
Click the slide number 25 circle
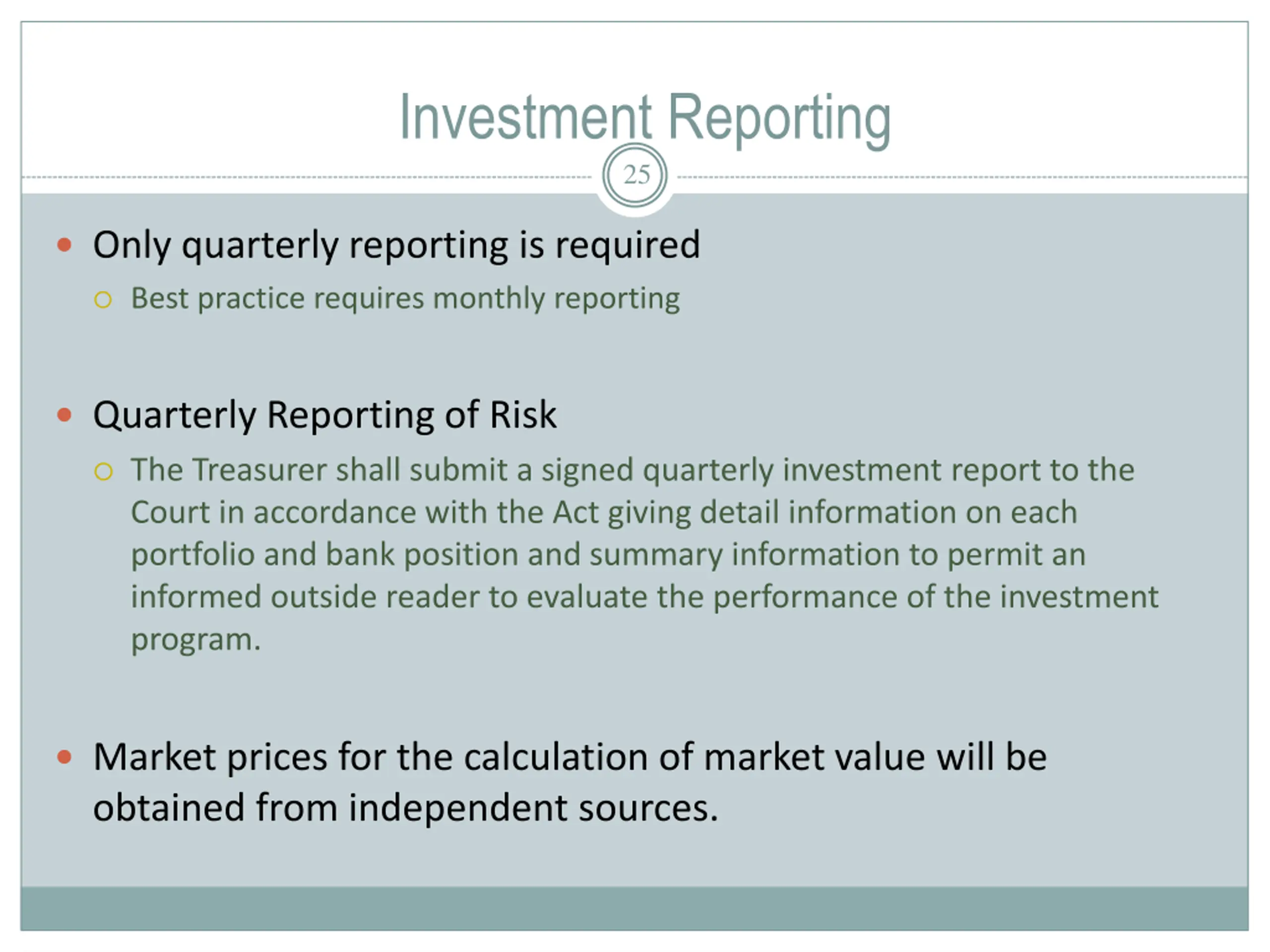pyautogui.click(x=635, y=175)
